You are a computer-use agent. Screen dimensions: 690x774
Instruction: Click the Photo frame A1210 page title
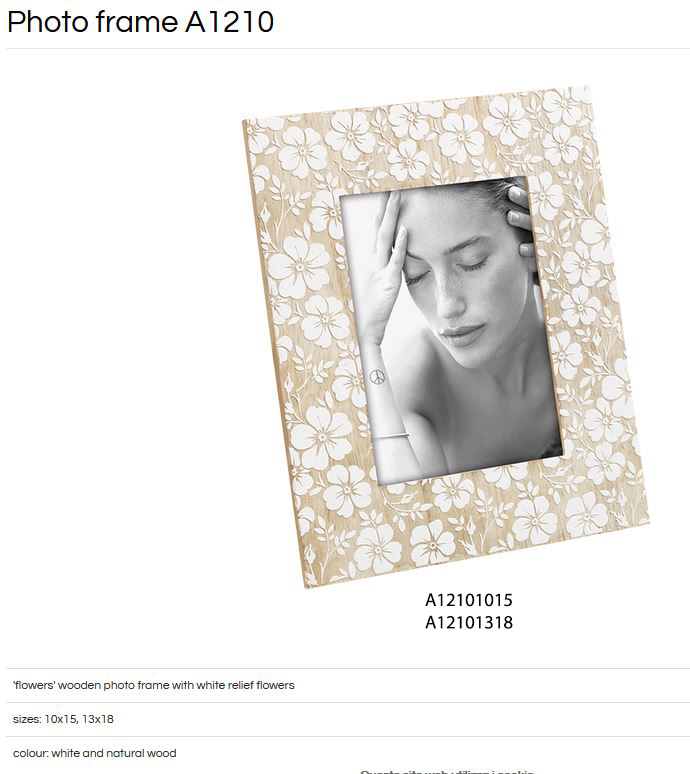140,22
